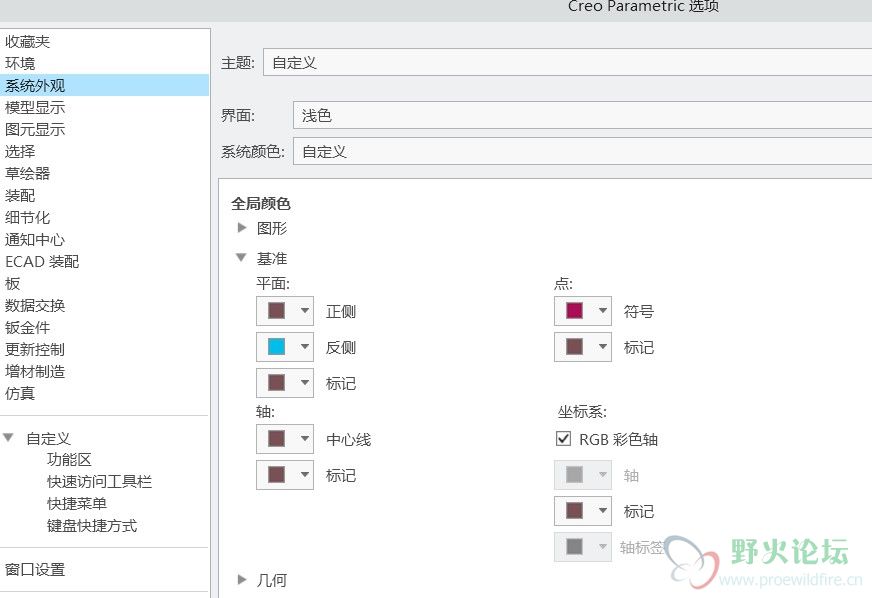This screenshot has width=872, height=598.
Task: Go to 选择 options category
Action: 20,151
